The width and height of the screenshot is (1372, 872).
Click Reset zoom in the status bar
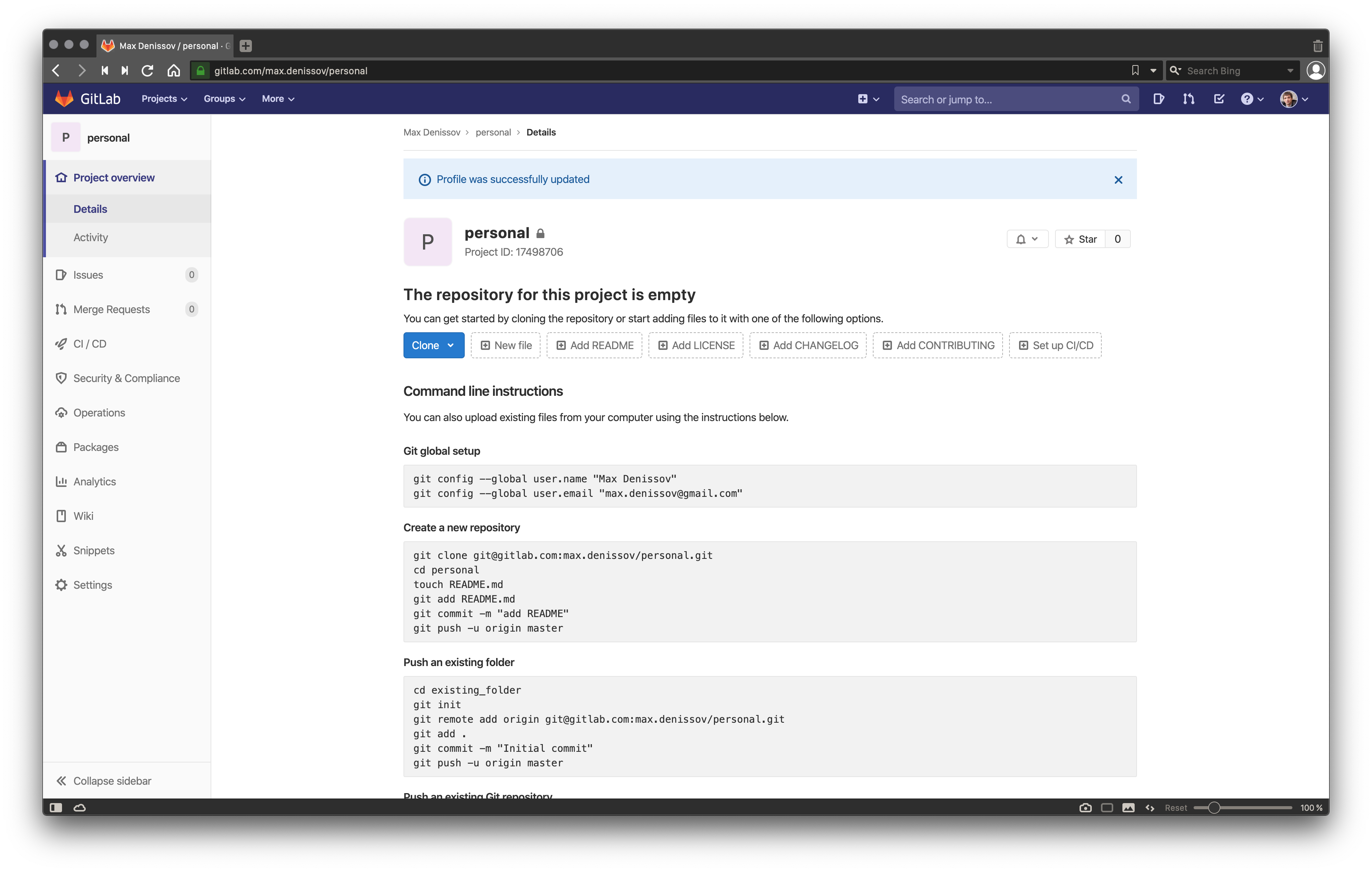[1176, 808]
